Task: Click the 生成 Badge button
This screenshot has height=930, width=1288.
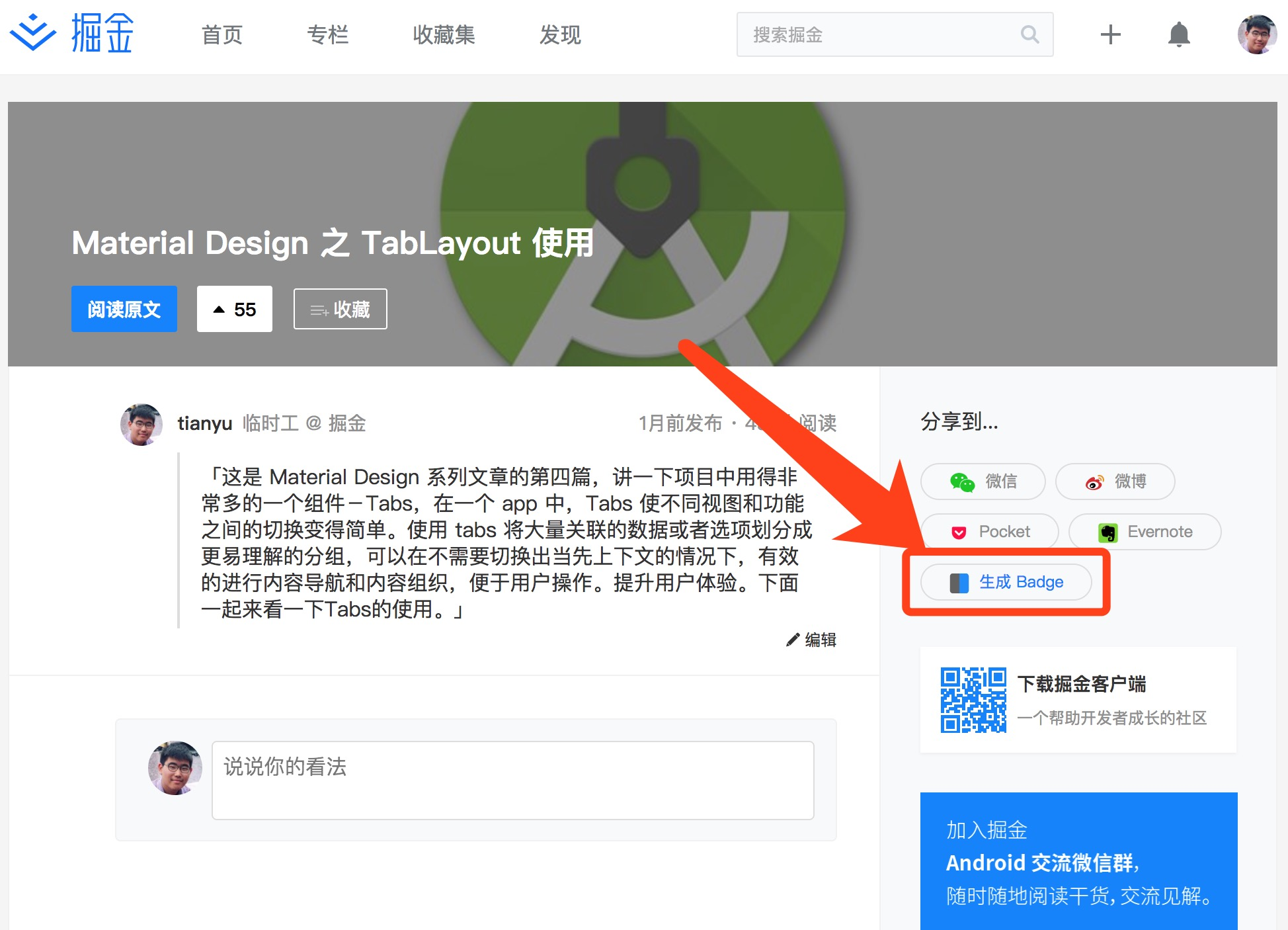Action: [1006, 582]
